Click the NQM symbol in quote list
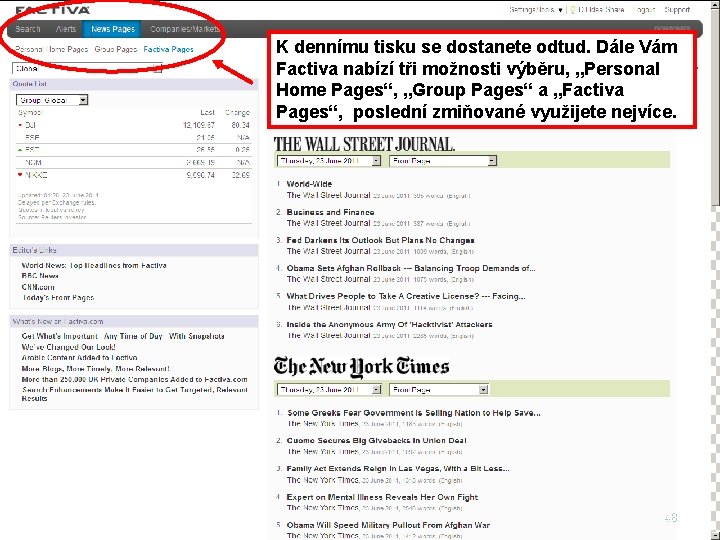This screenshot has width=720, height=540. click(x=33, y=163)
